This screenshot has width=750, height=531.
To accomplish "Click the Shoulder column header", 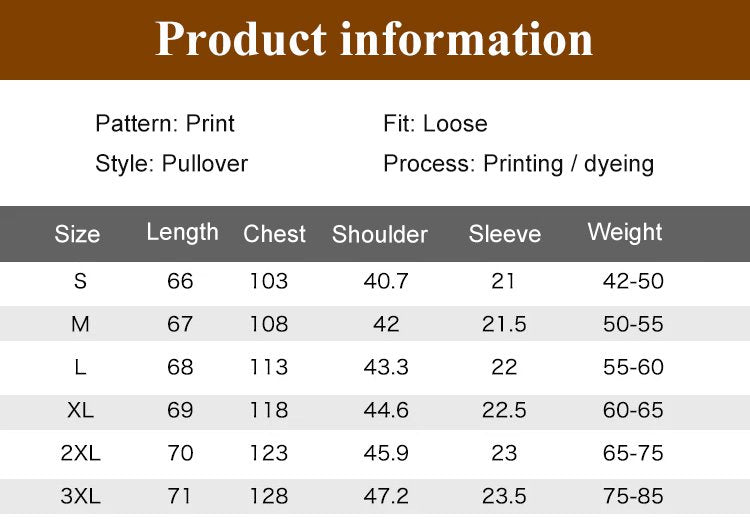I will pos(380,234).
